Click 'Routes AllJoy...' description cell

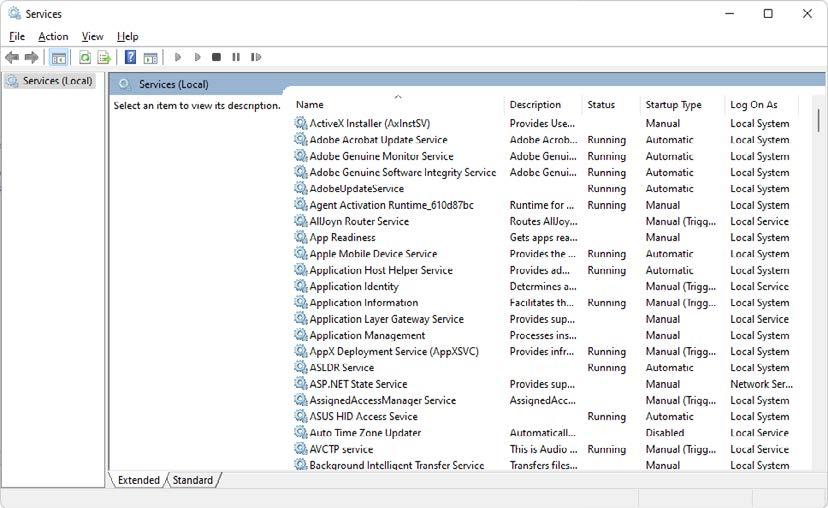543,221
